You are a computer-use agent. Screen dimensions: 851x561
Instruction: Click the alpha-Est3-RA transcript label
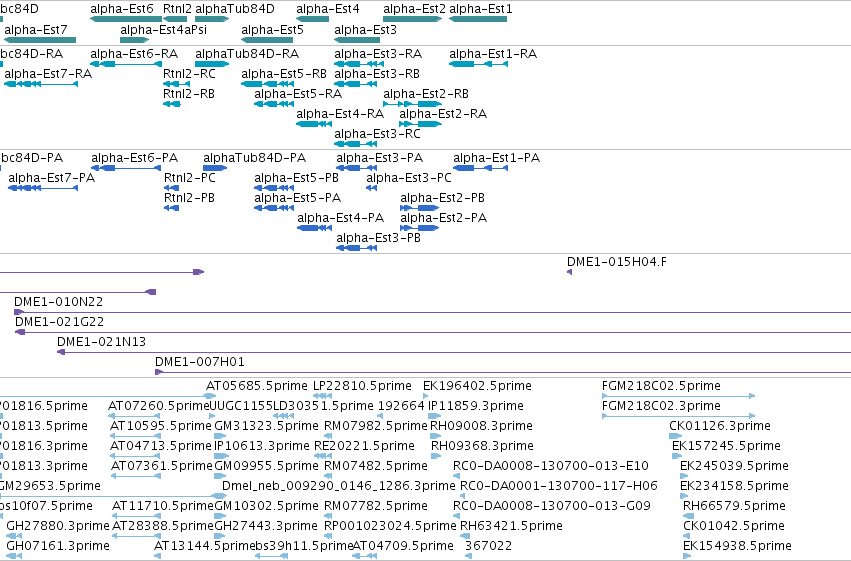tap(378, 54)
